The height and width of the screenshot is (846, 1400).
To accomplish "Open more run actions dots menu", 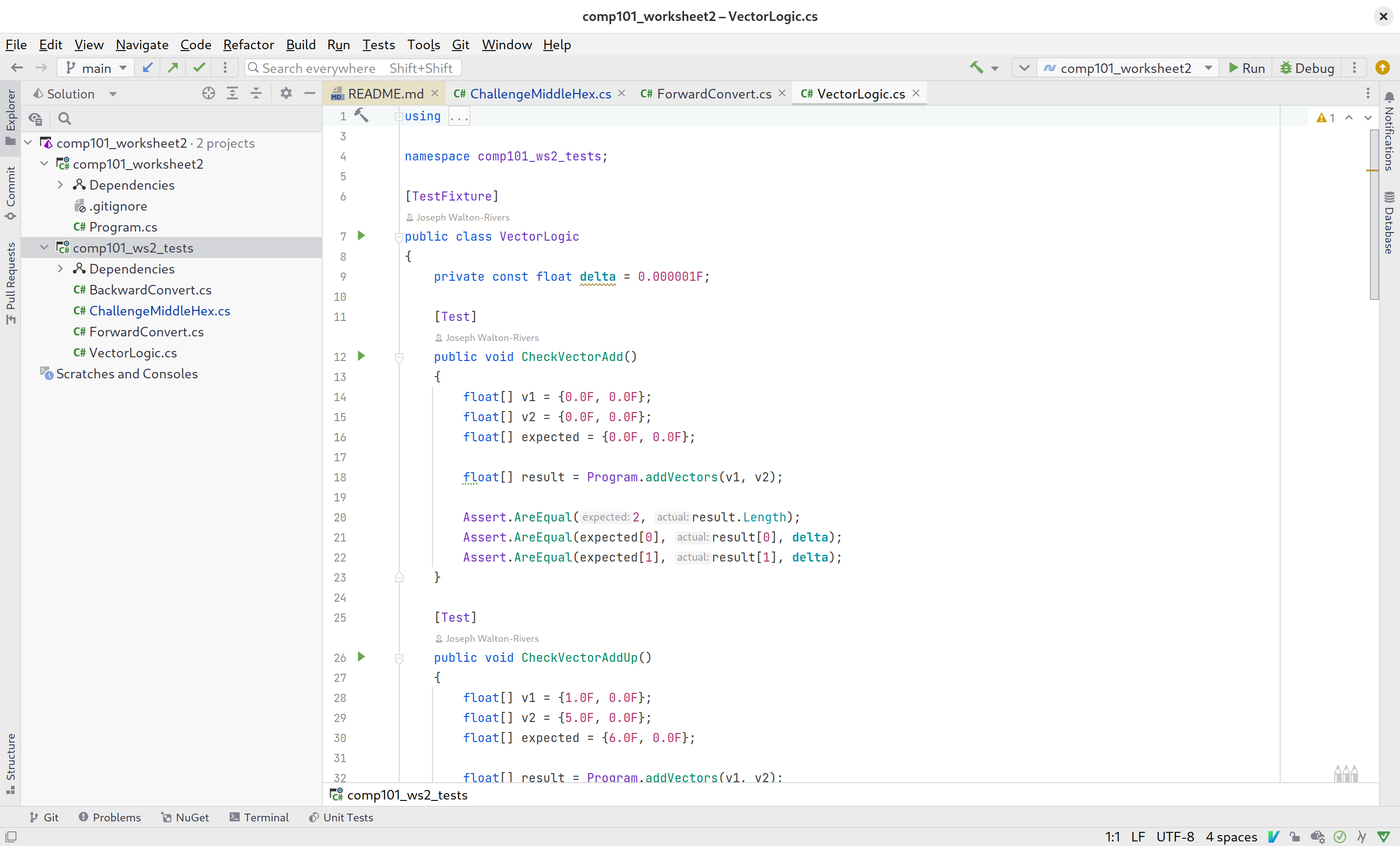I will point(1354,67).
